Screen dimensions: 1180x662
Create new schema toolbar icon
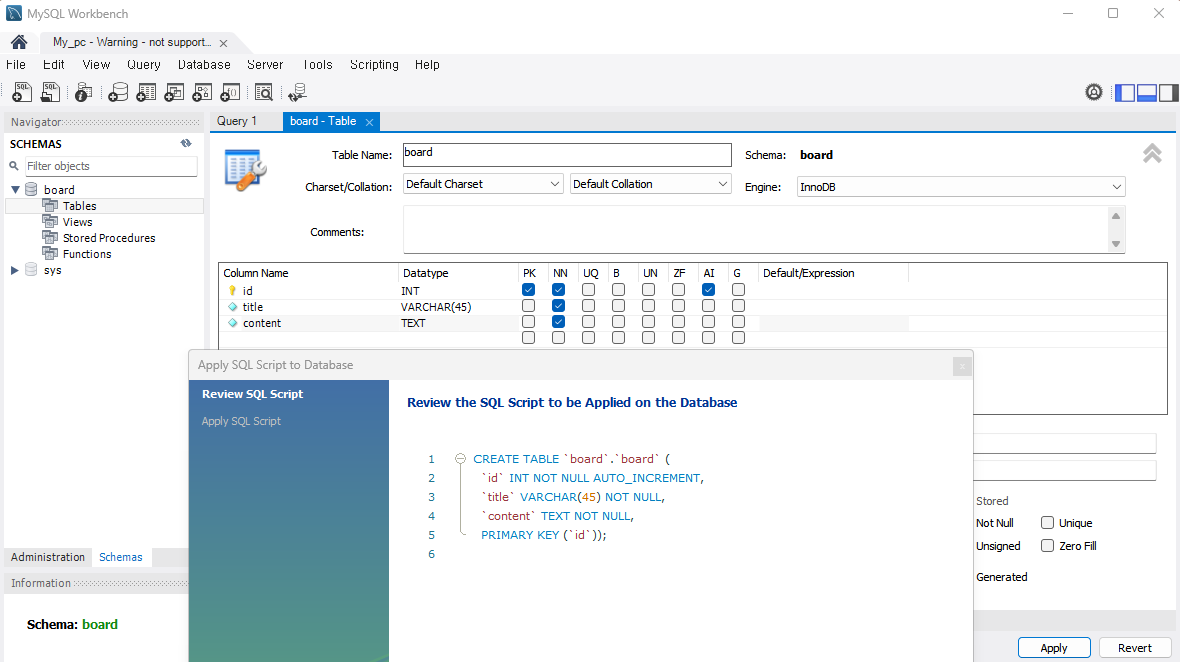(x=118, y=93)
